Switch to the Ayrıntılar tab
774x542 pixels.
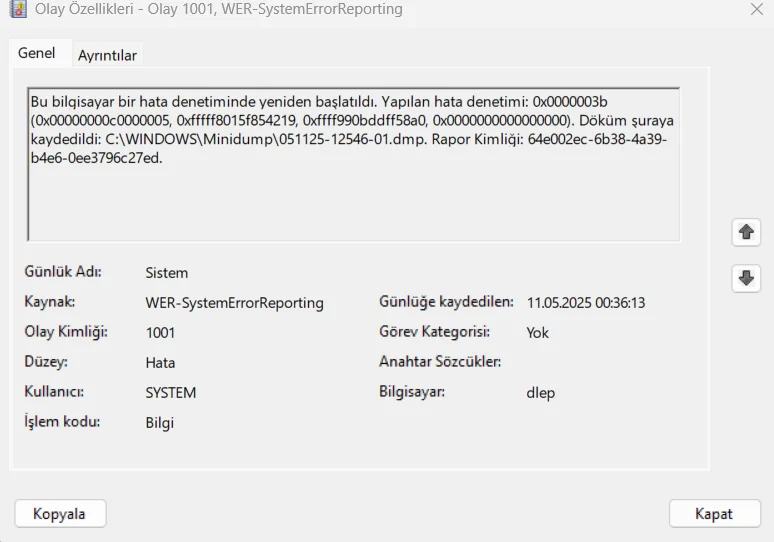click(107, 55)
